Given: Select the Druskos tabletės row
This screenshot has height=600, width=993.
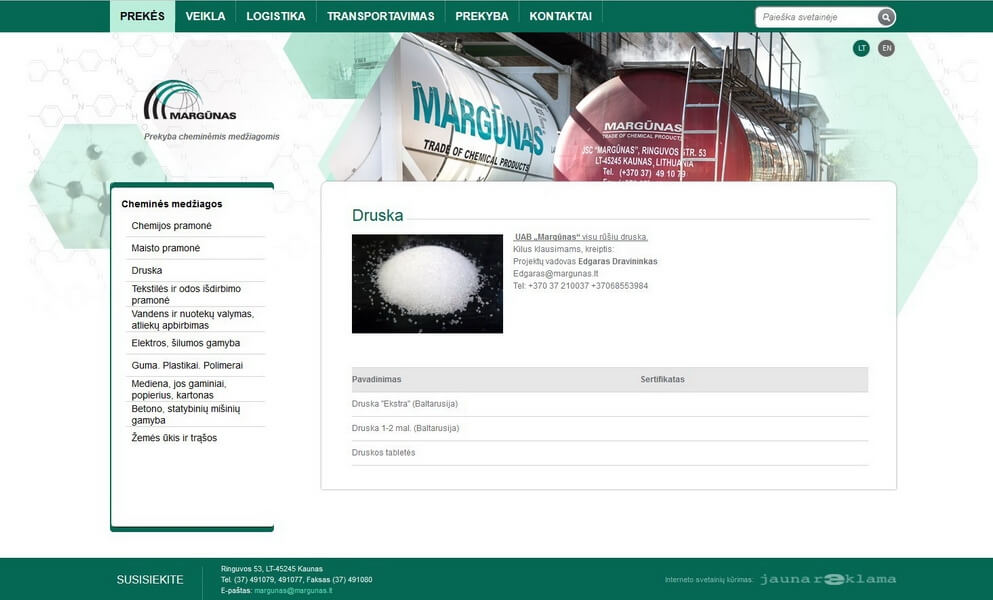Looking at the screenshot, I should 610,453.
